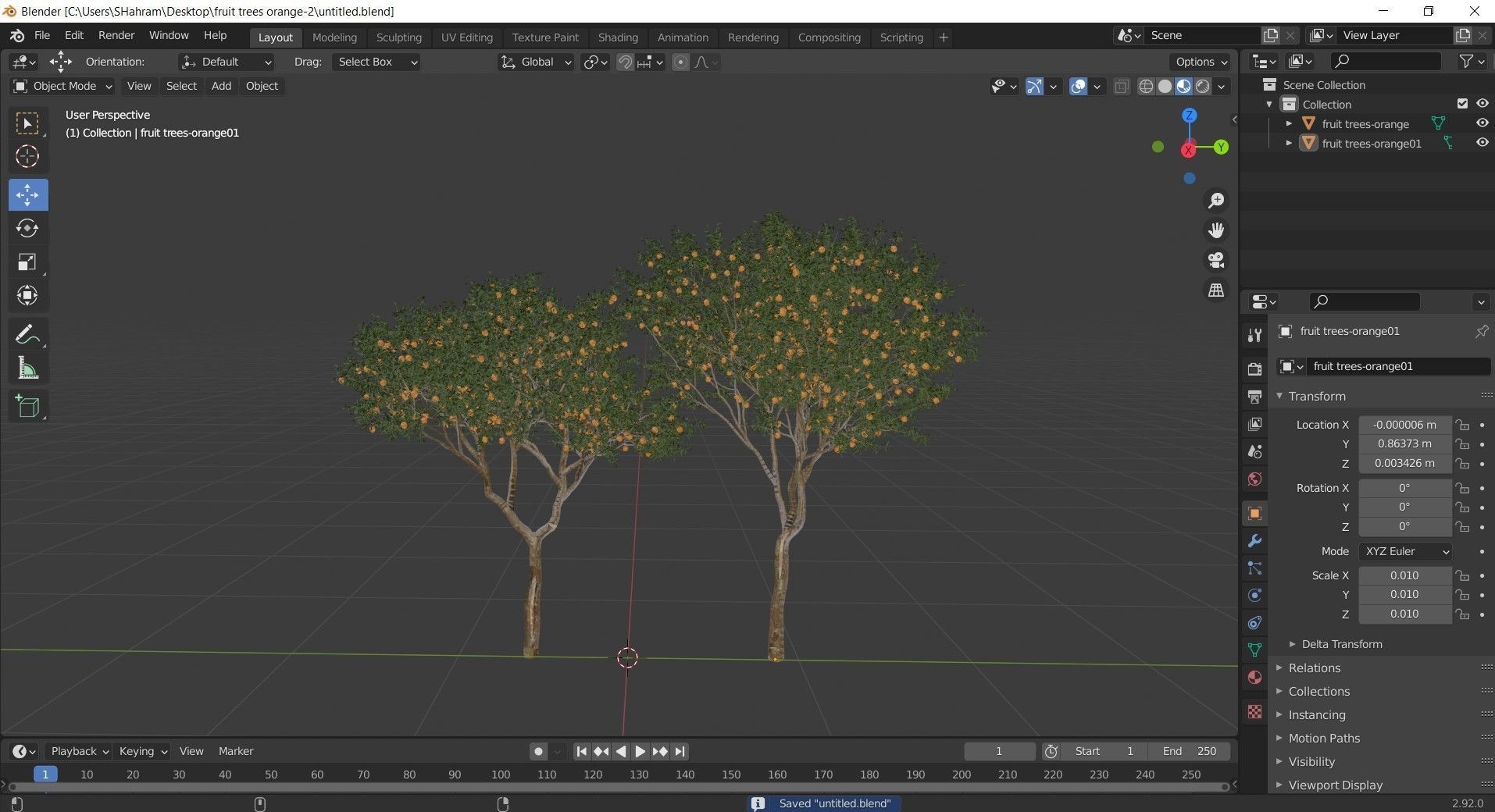Viewport: 1495px width, 812px height.
Task: Toggle camera view icon
Action: click(1216, 260)
